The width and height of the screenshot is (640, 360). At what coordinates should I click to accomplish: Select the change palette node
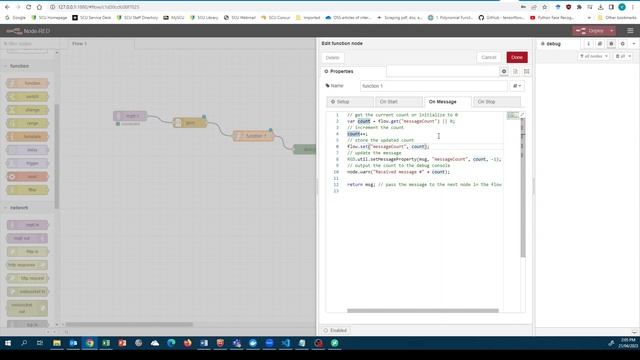pyautogui.click(x=27, y=110)
